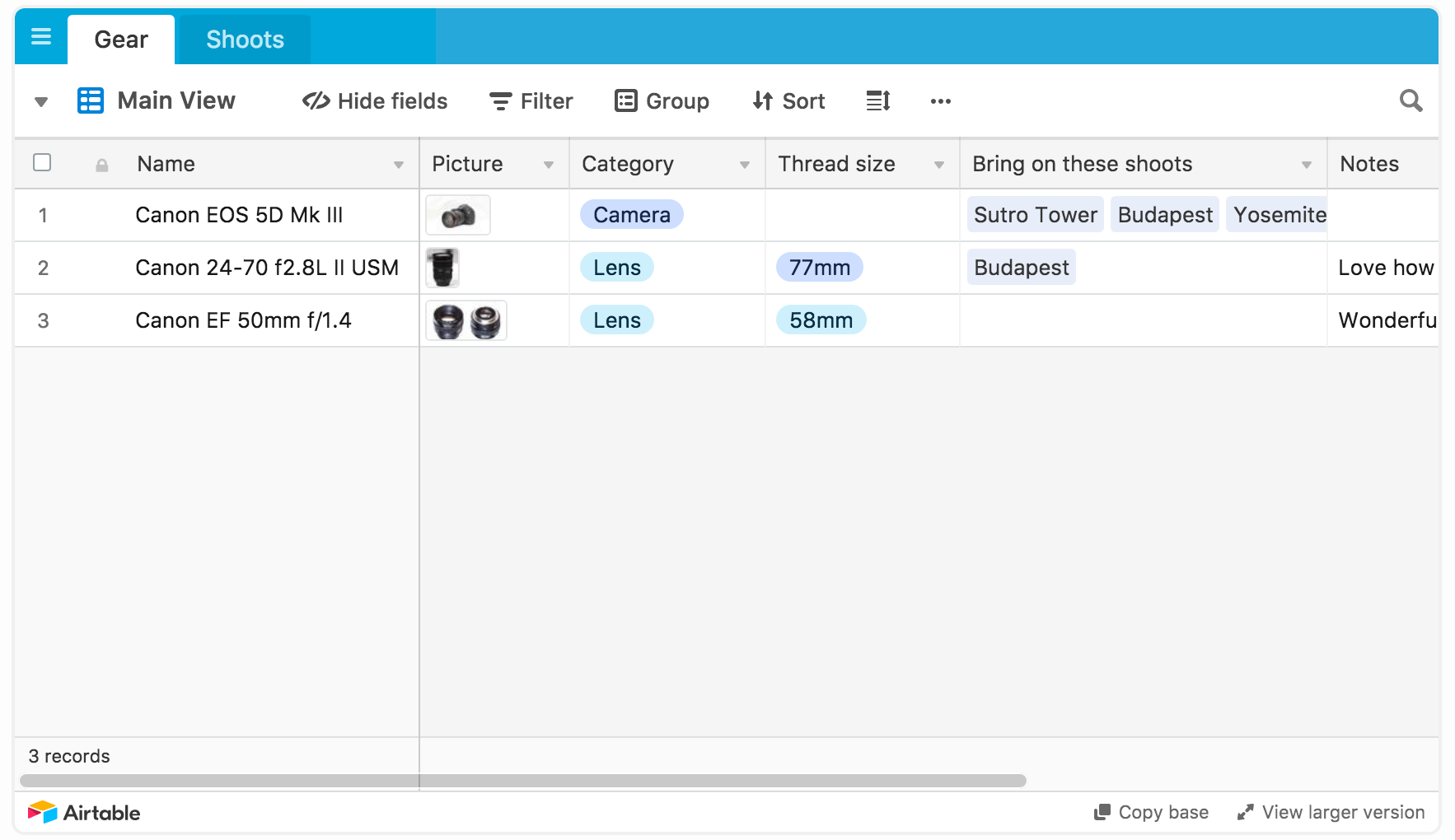1455x840 pixels.
Task: Click the Main View title
Action: [x=176, y=100]
